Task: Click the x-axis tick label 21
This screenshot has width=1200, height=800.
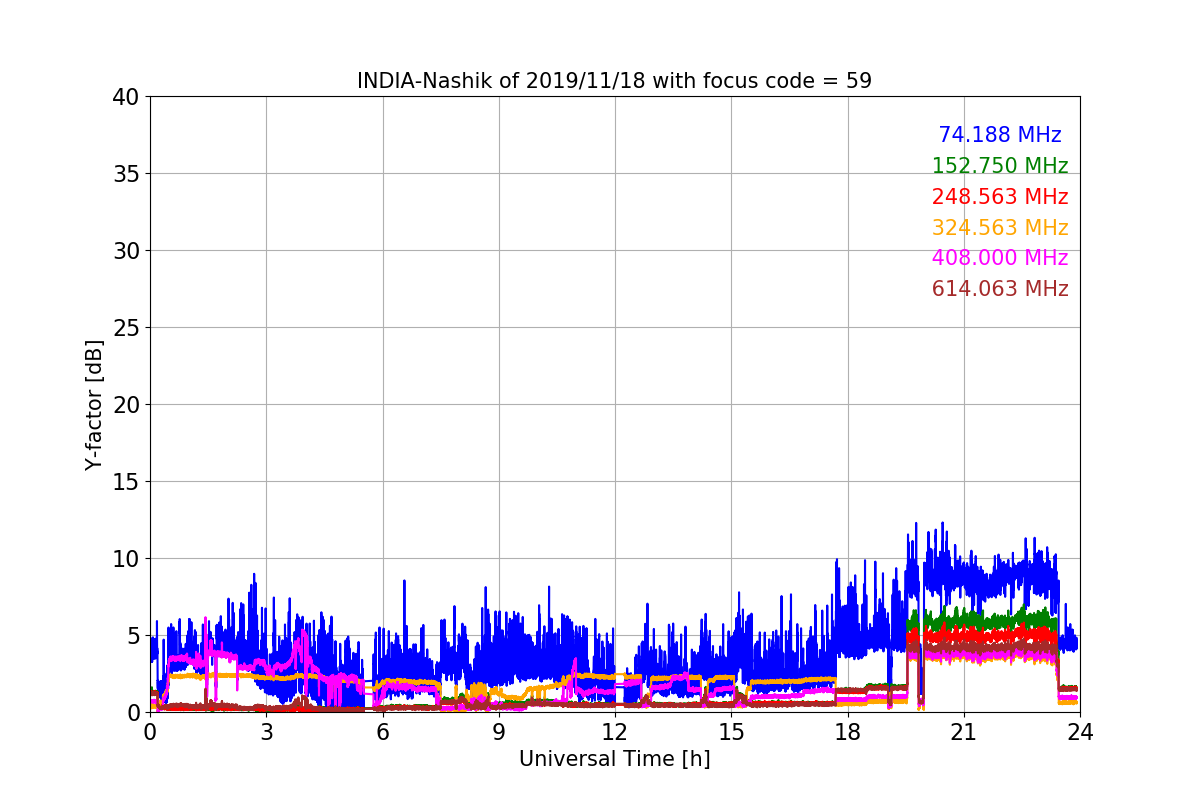Action: tap(963, 732)
